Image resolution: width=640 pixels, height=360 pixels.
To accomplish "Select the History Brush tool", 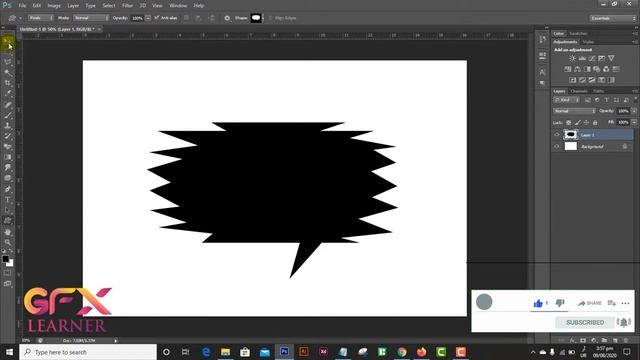I will click(8, 136).
